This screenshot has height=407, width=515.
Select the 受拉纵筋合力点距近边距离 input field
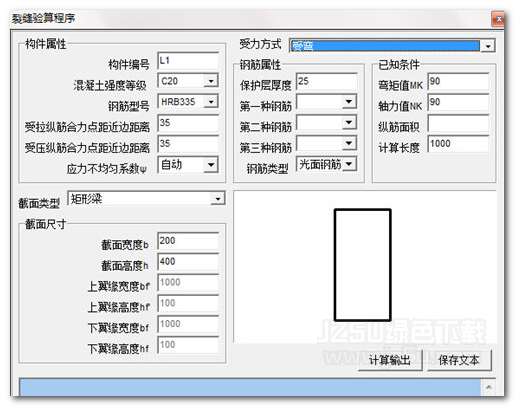(x=188, y=123)
